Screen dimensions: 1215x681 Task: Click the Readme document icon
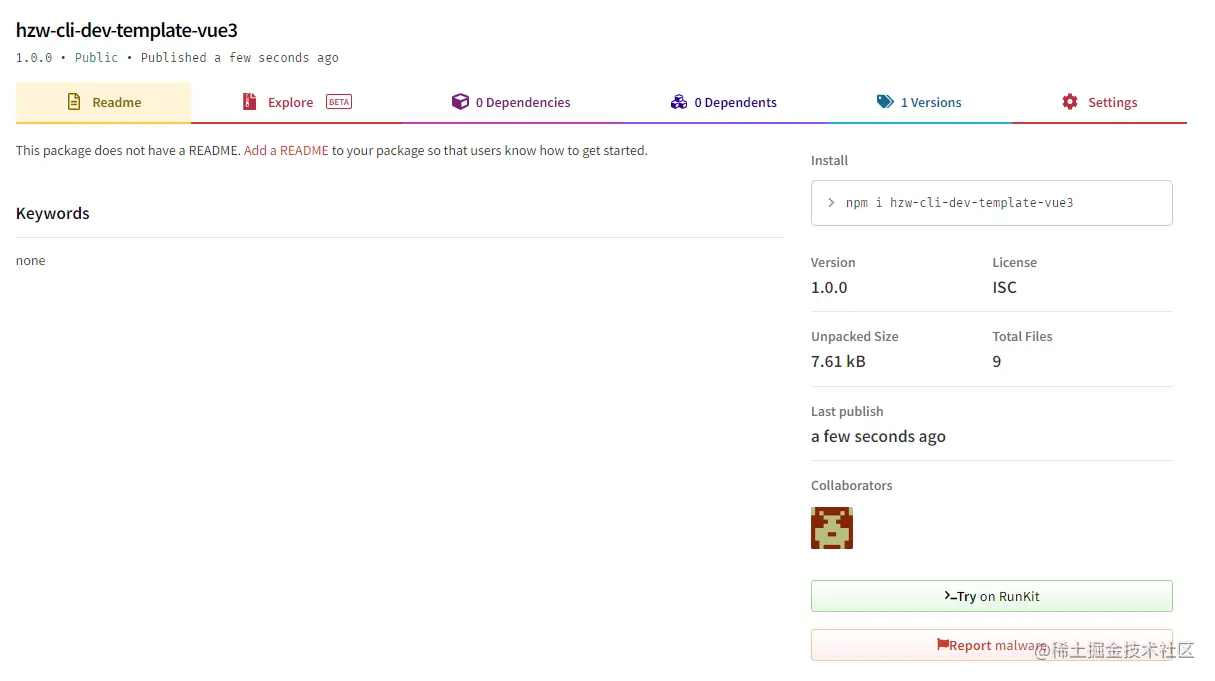point(74,102)
